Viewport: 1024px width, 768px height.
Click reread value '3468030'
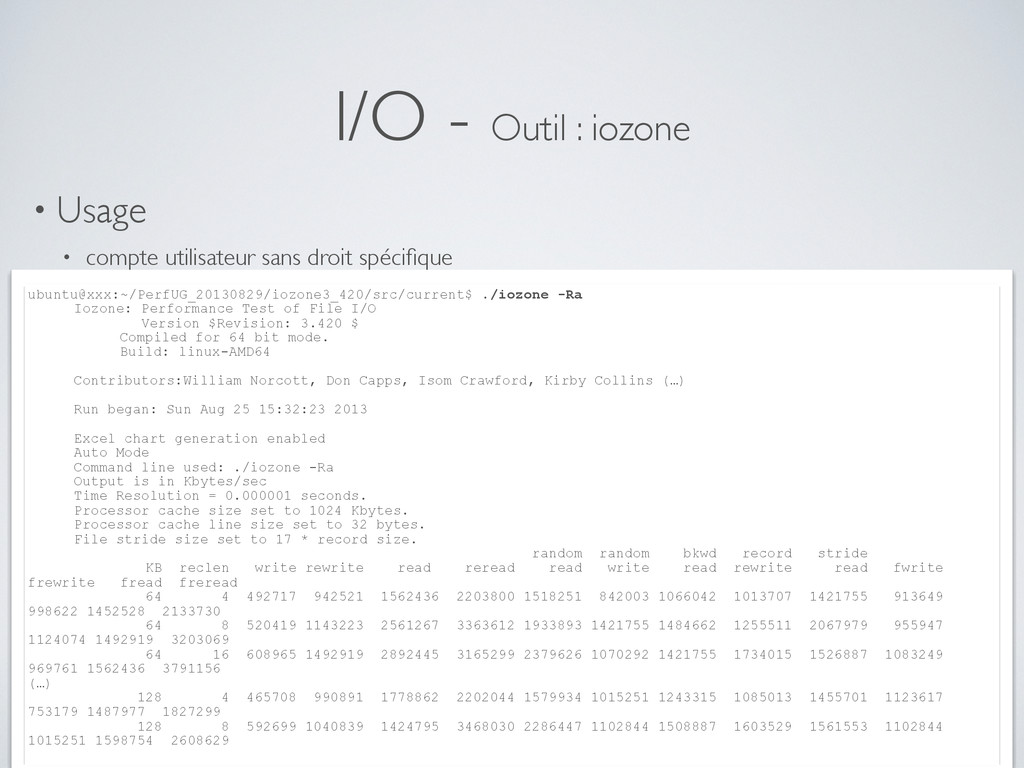(485, 727)
